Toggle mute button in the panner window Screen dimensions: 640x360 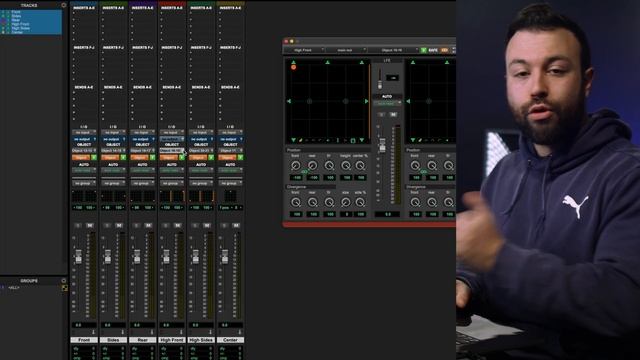click(393, 115)
